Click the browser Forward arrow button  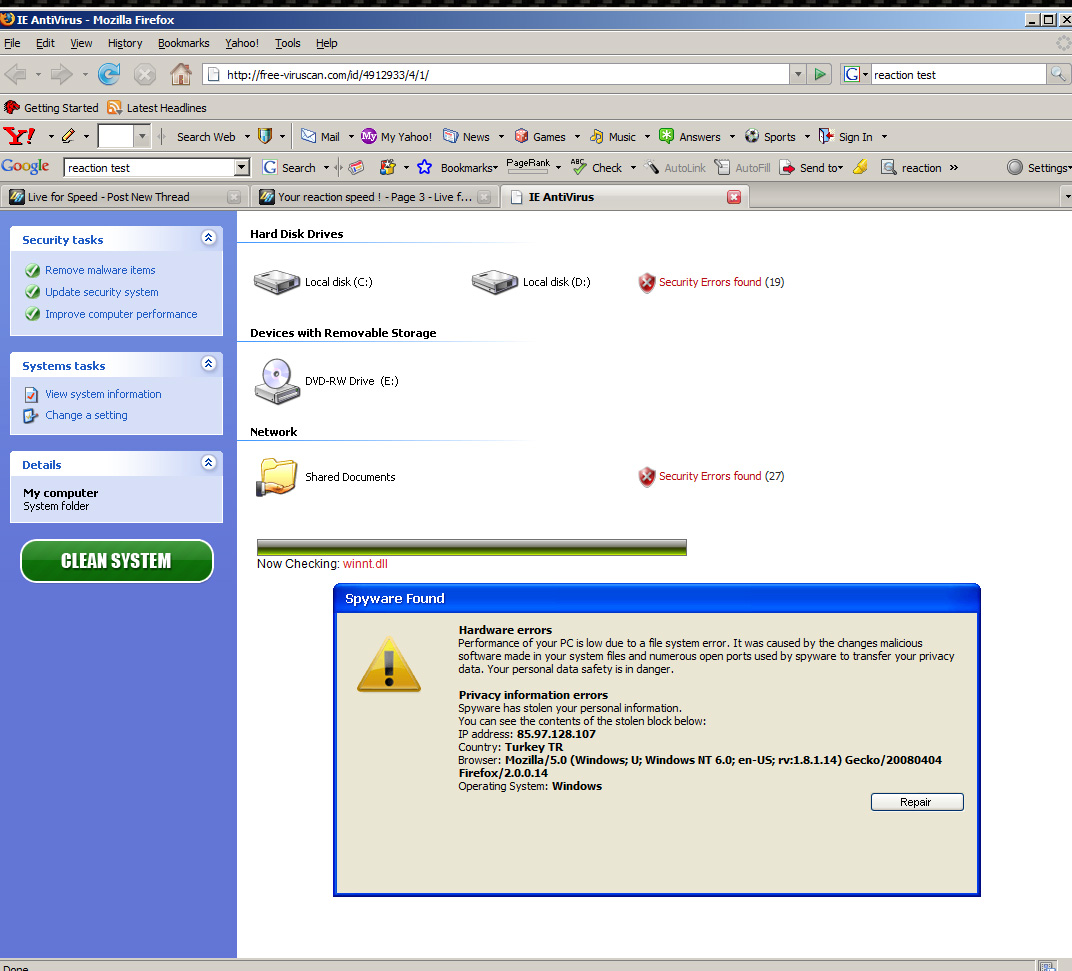[x=62, y=74]
